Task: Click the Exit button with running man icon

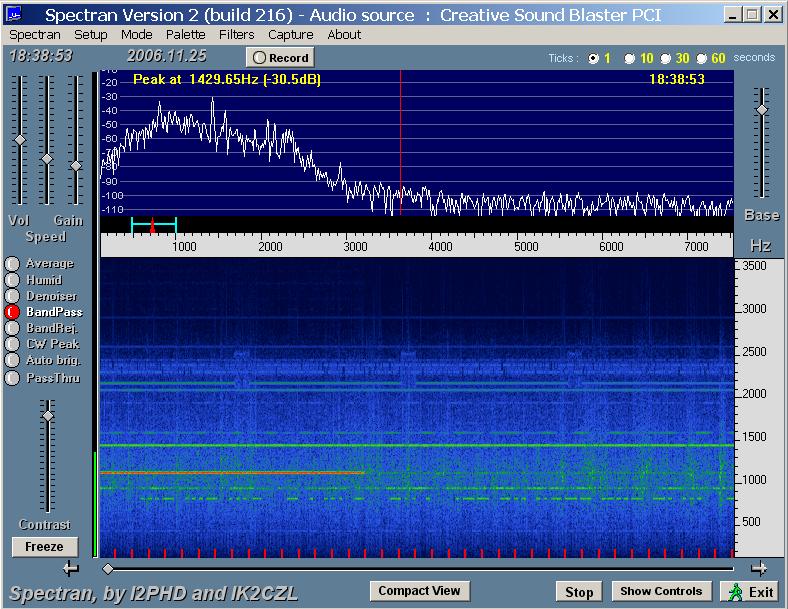Action: (750, 591)
